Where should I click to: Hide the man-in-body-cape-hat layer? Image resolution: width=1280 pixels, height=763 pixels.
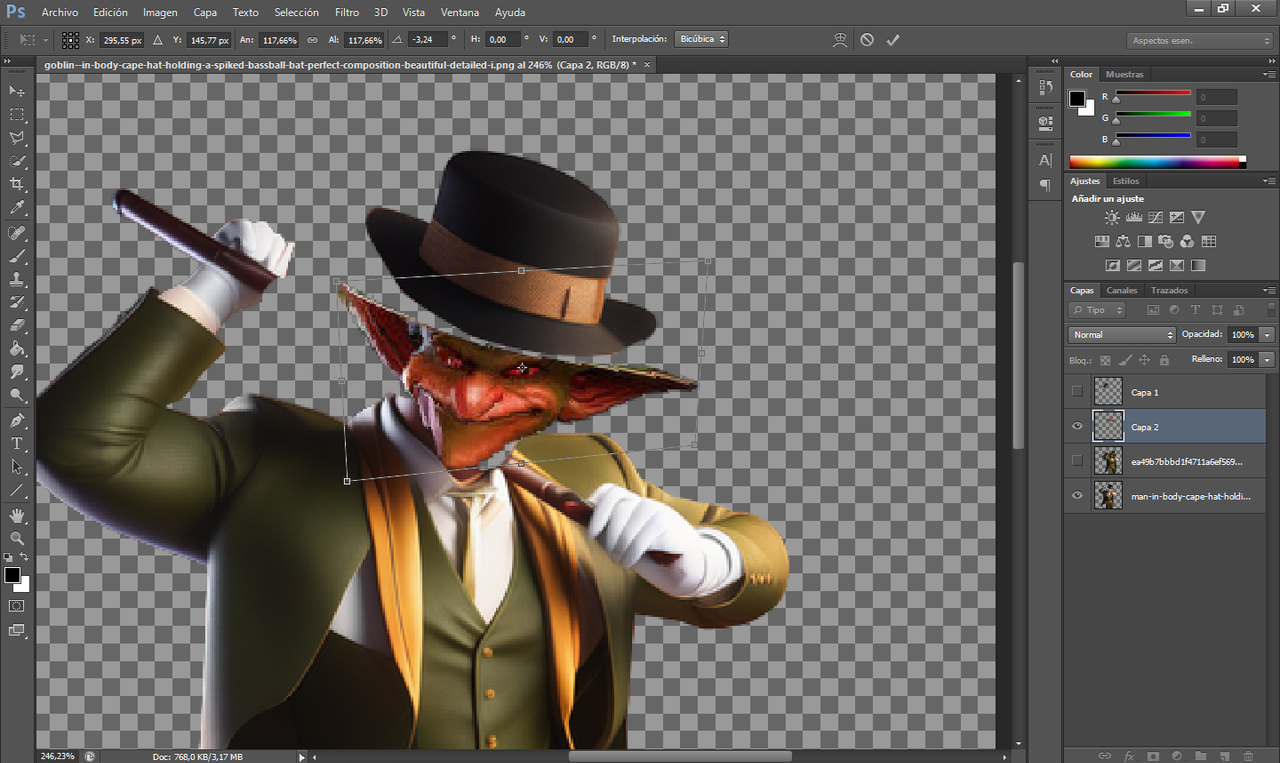tap(1077, 495)
